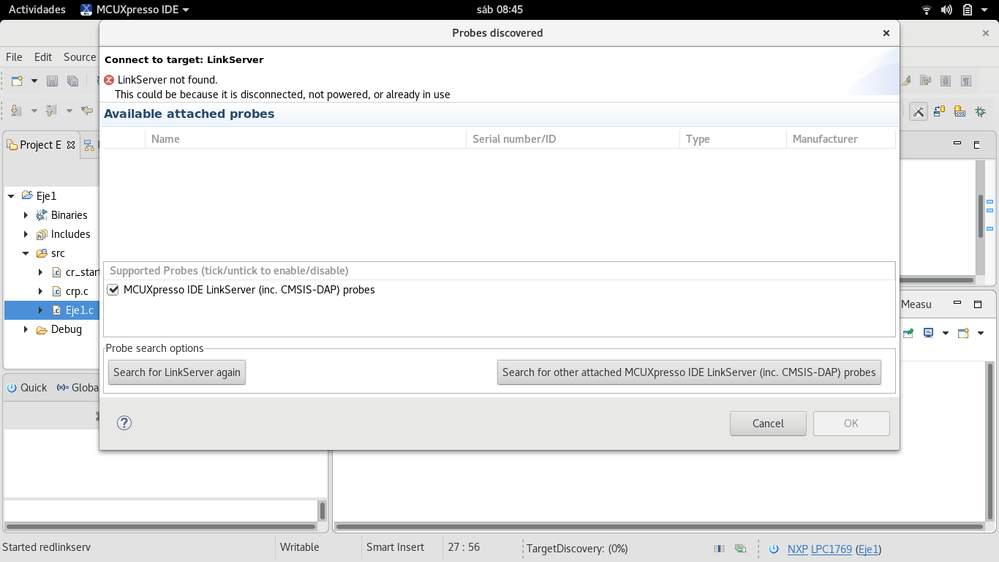The height and width of the screenshot is (562, 999).
Task: Open the Wi-Fi indicator in the top bar
Action: [x=926, y=10]
